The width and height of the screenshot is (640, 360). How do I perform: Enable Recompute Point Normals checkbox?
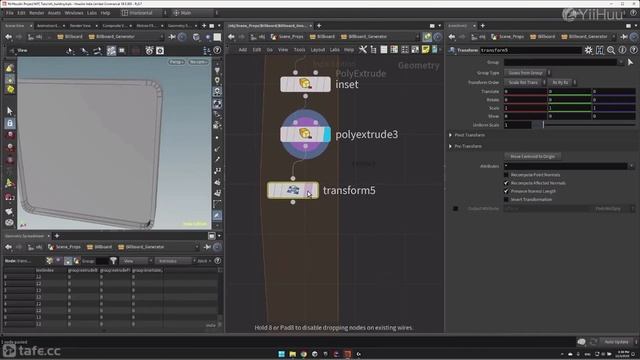(506, 175)
